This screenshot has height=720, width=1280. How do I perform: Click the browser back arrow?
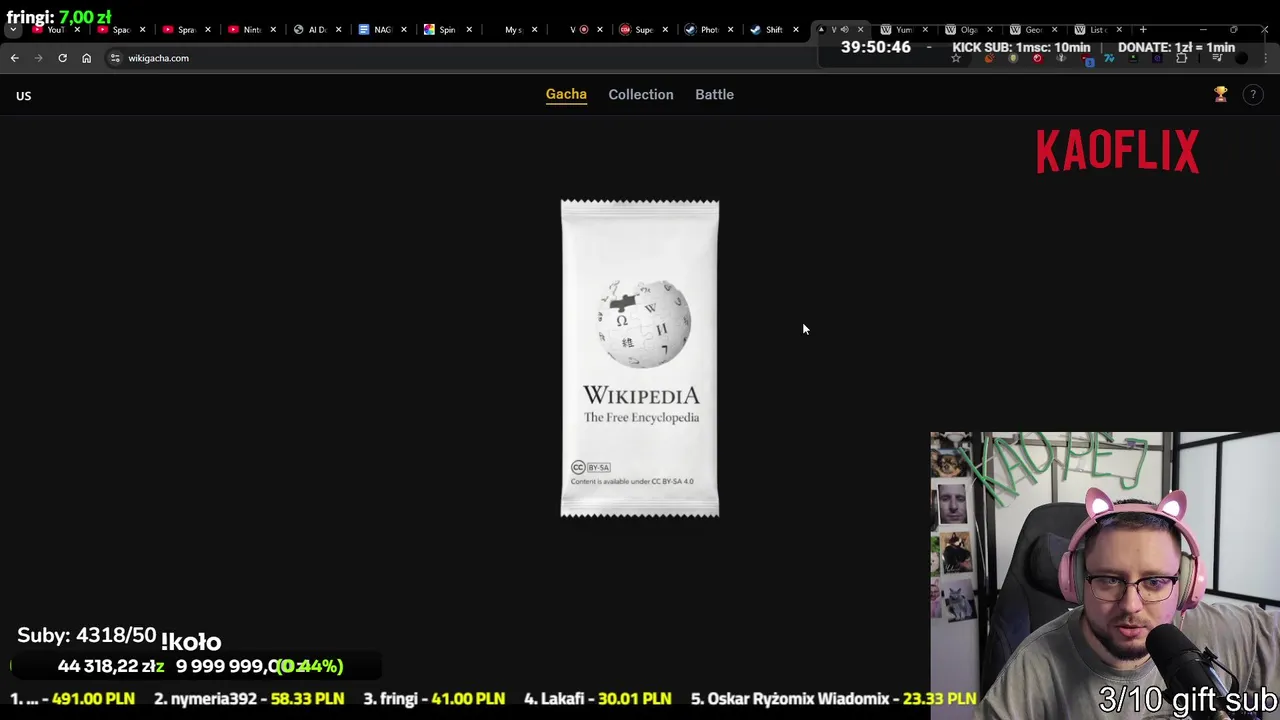tap(14, 58)
